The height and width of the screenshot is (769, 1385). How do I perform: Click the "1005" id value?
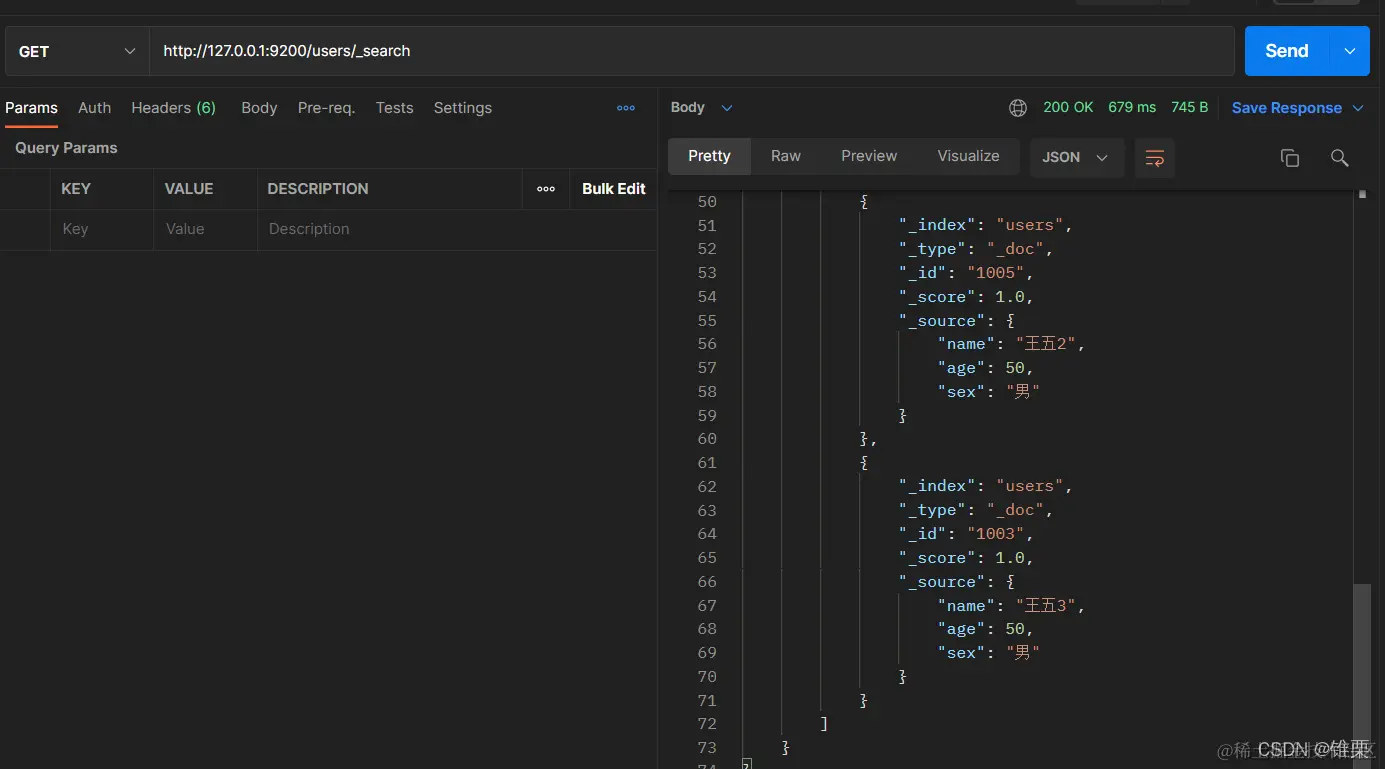click(995, 273)
